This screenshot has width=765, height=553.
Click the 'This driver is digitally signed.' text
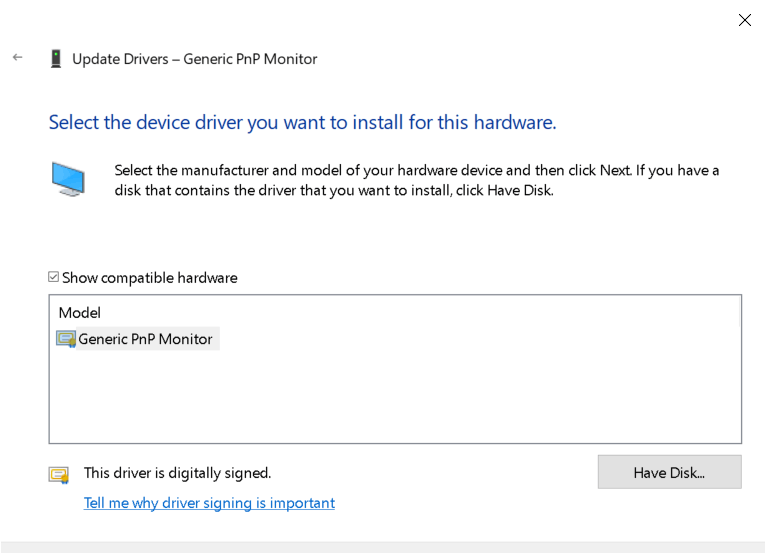pyautogui.click(x=177, y=473)
